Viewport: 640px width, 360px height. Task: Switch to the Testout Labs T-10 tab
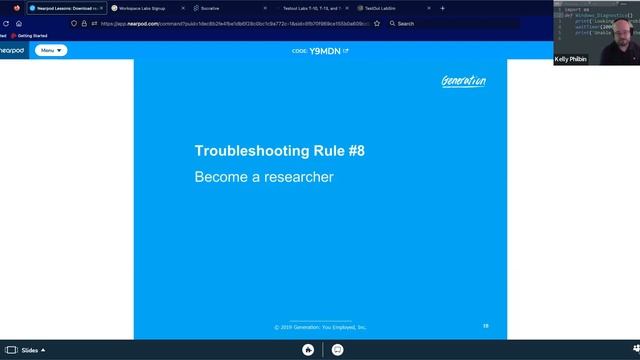click(x=311, y=8)
